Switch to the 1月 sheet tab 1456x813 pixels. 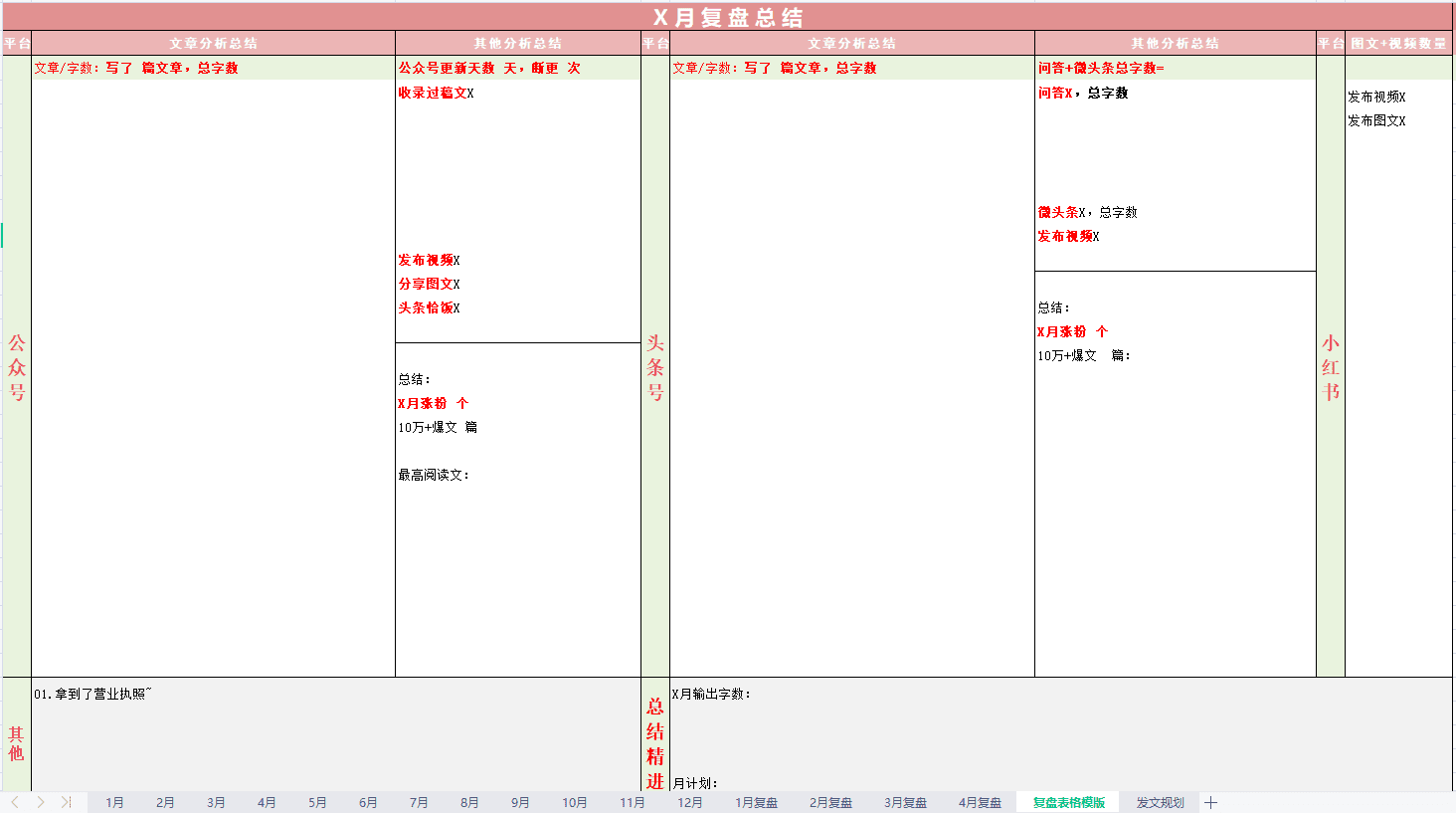pos(114,802)
